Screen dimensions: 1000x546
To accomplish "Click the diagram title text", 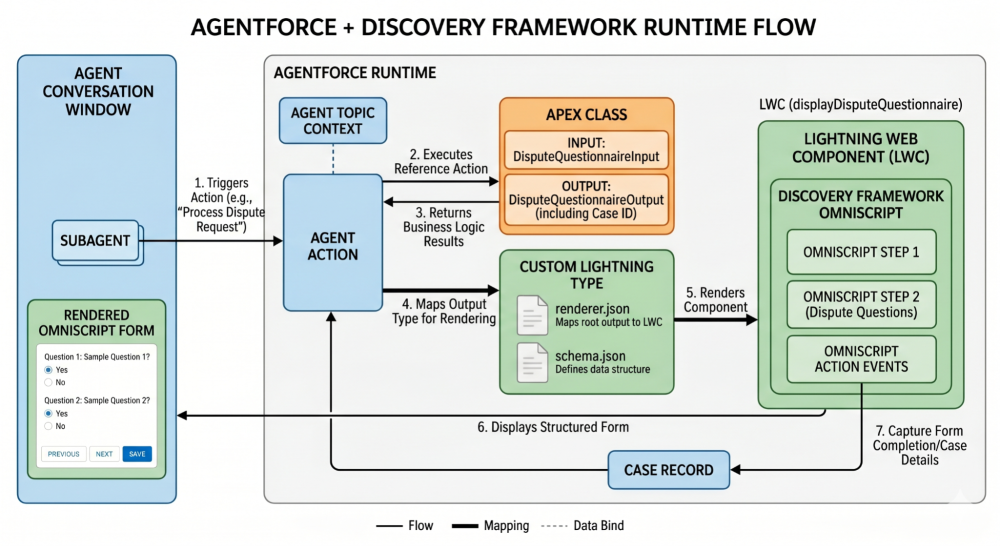I will (503, 27).
